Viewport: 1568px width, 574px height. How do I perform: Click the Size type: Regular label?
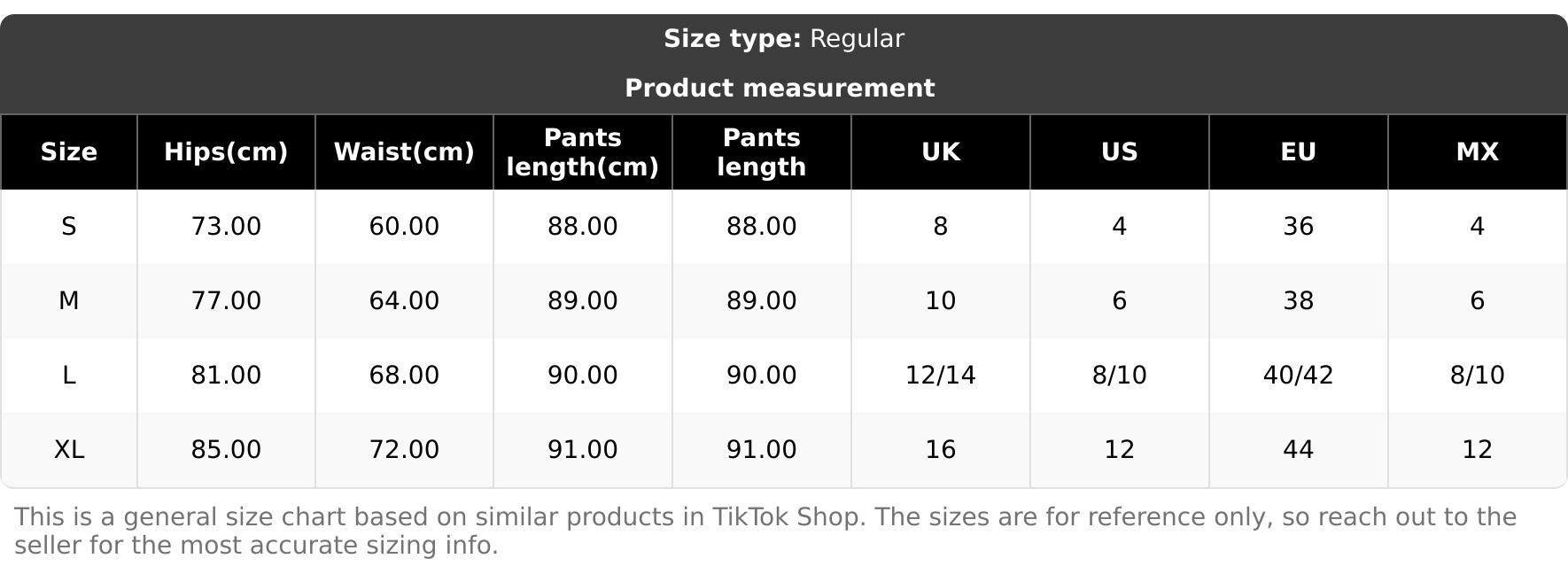[x=784, y=39]
